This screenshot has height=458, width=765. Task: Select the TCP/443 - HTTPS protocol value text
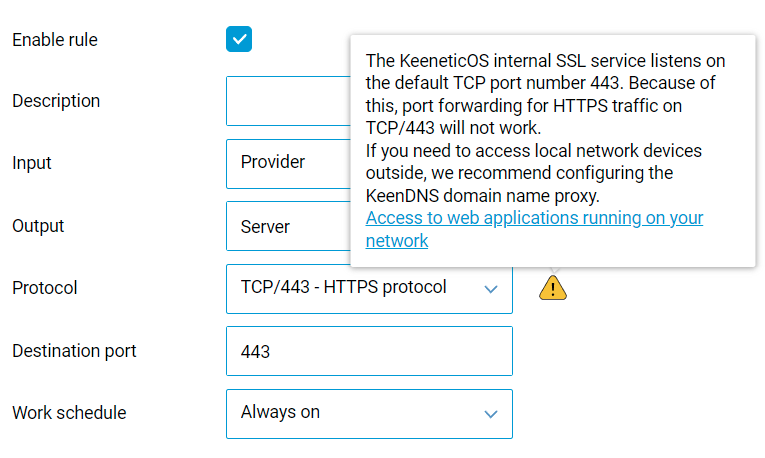[343, 288]
